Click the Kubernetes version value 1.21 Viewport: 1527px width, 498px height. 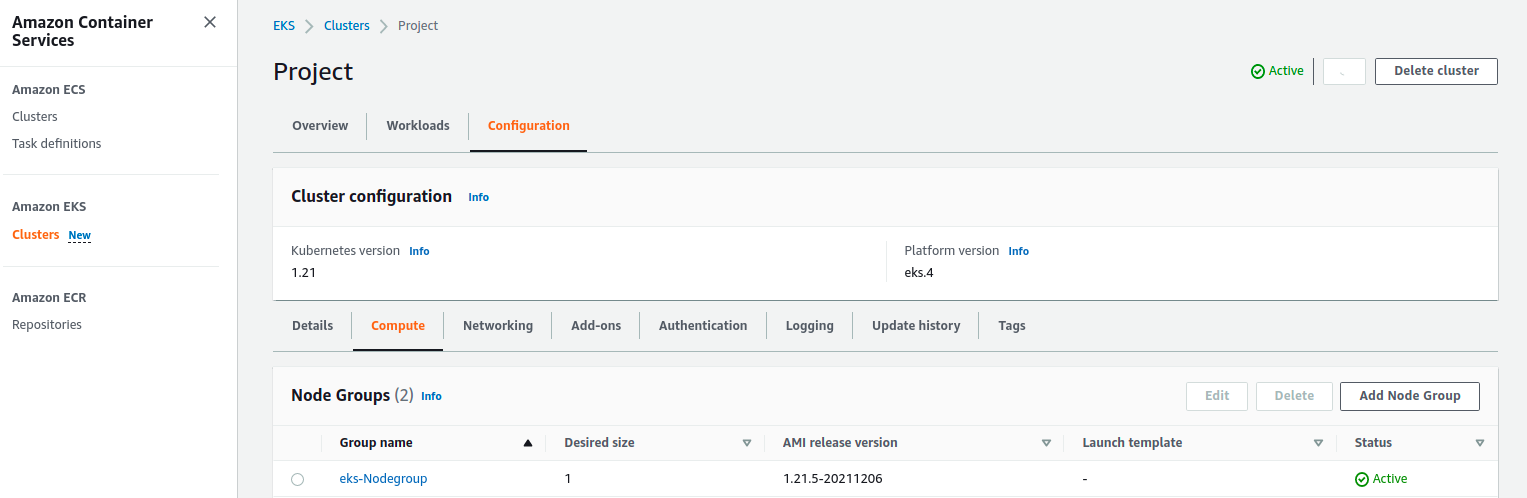[x=304, y=272]
